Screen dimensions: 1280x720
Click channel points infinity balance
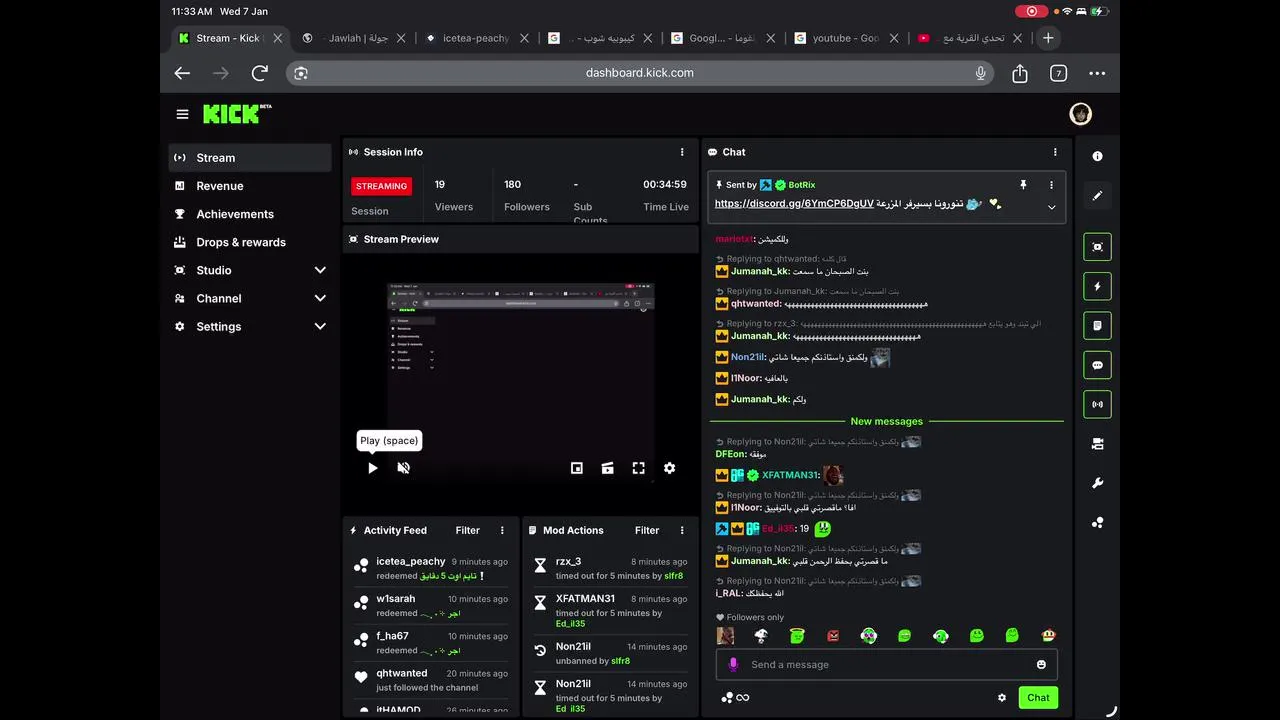point(735,698)
